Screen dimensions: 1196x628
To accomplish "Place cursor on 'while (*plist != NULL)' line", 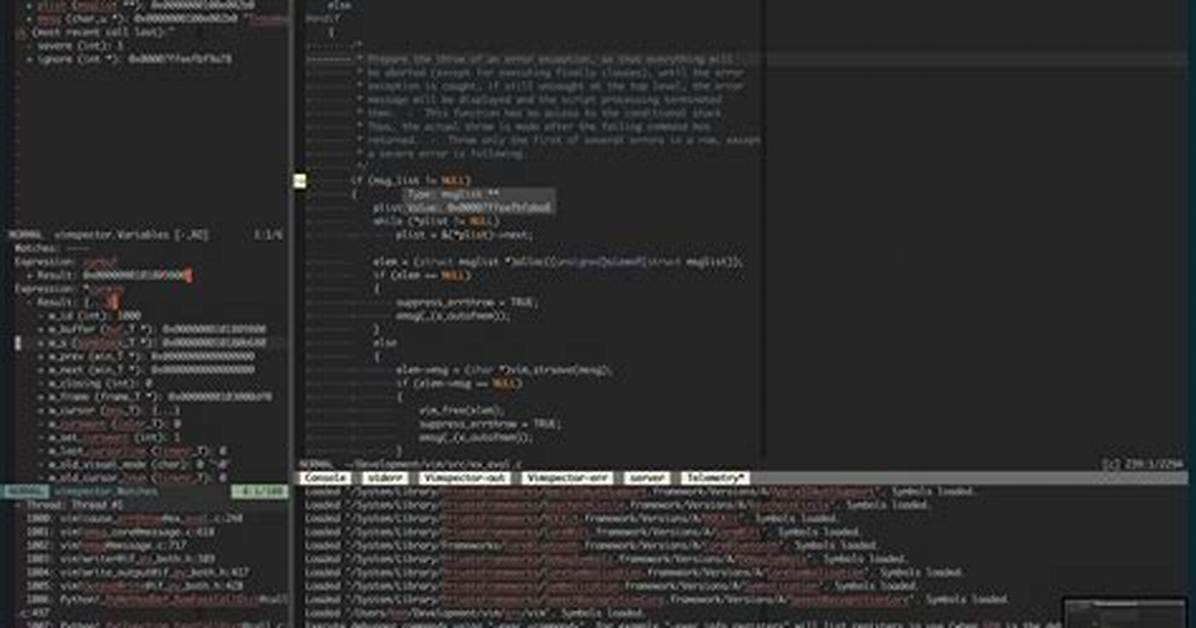I will click(x=436, y=221).
